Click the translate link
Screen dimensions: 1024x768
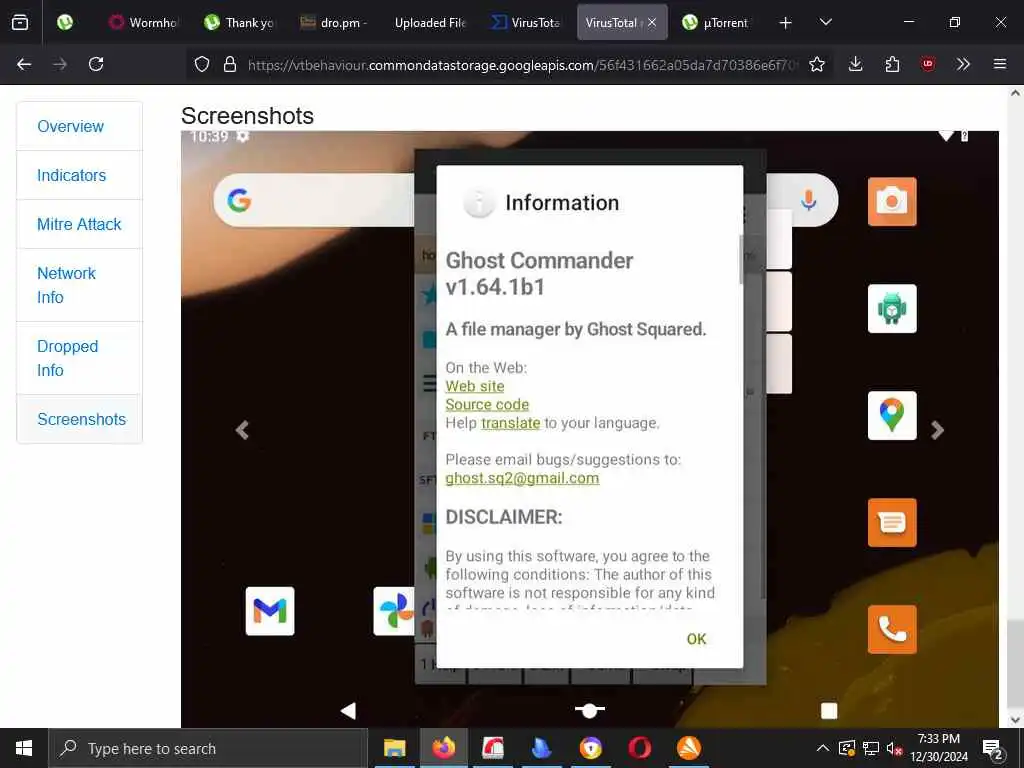[511, 423]
